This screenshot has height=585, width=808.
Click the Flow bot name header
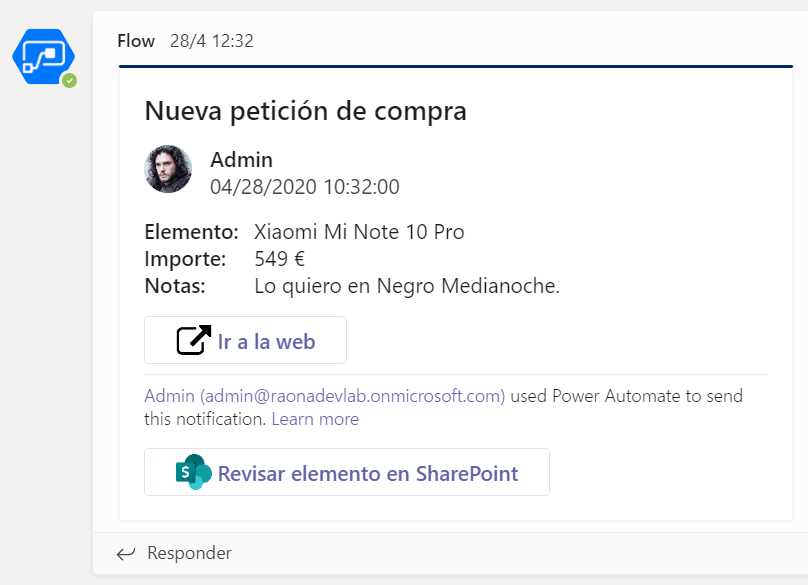click(136, 41)
